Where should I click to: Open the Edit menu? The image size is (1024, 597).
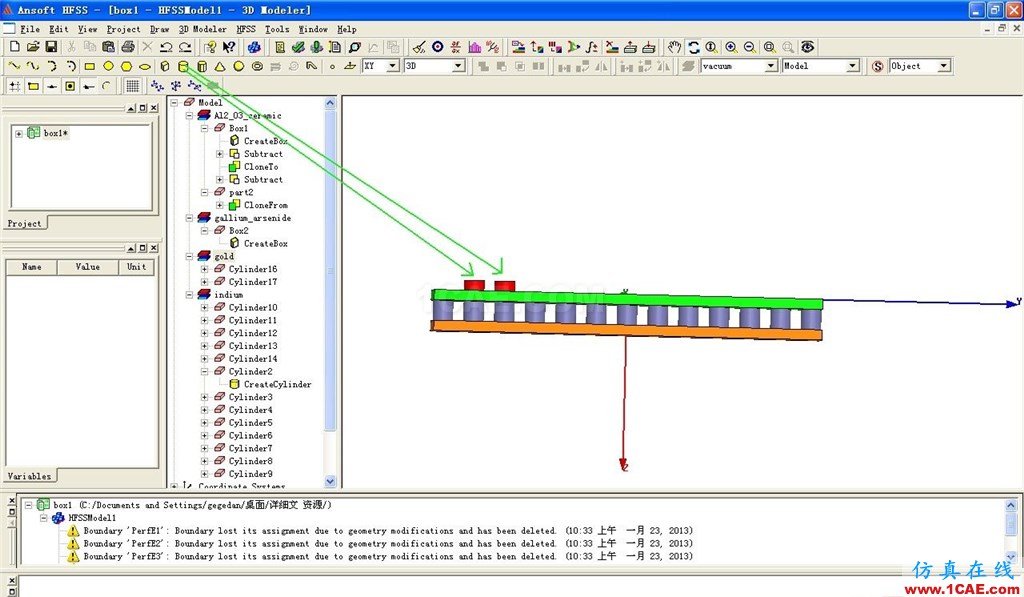click(59, 29)
